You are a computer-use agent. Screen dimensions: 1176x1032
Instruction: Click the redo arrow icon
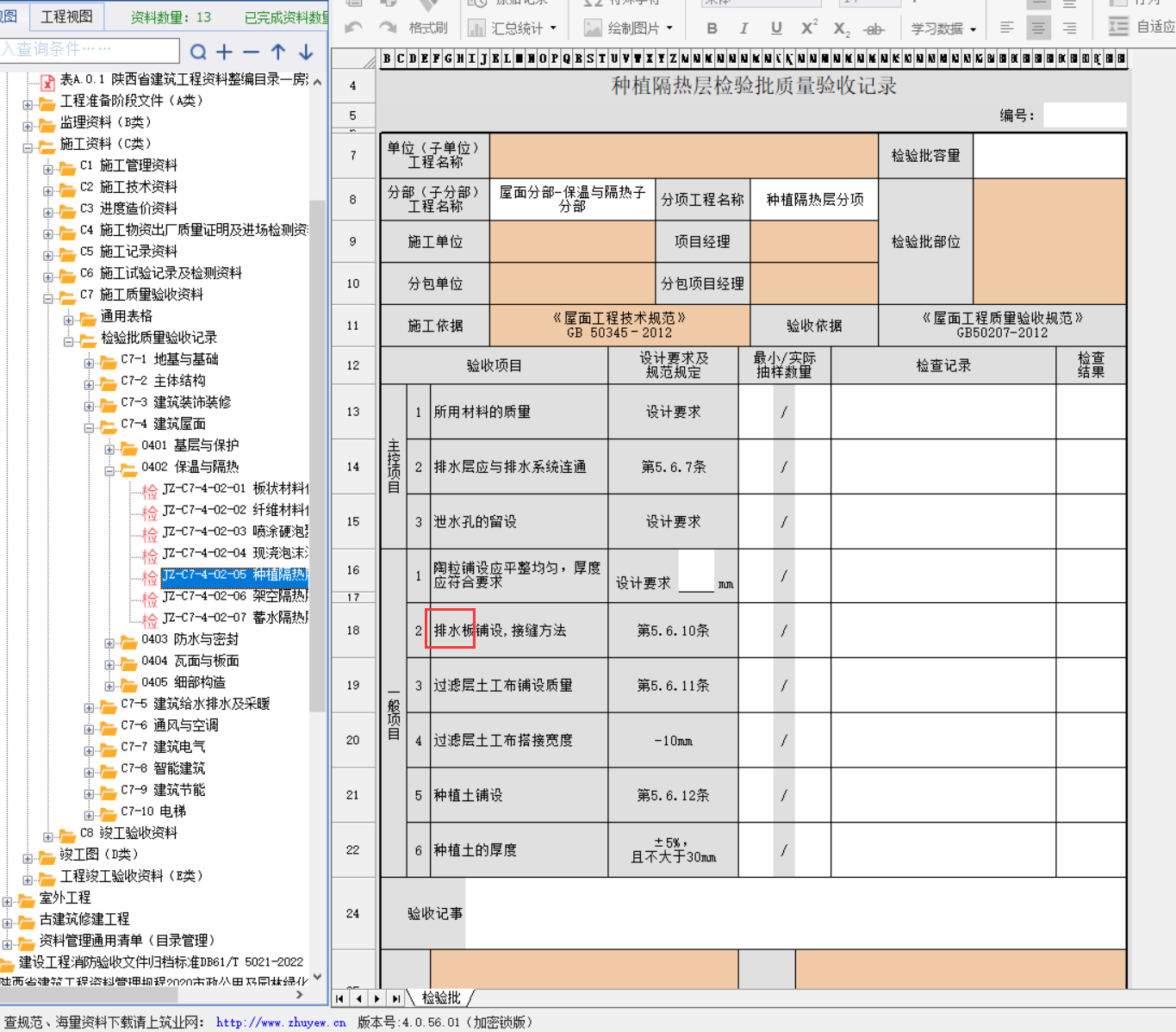388,28
